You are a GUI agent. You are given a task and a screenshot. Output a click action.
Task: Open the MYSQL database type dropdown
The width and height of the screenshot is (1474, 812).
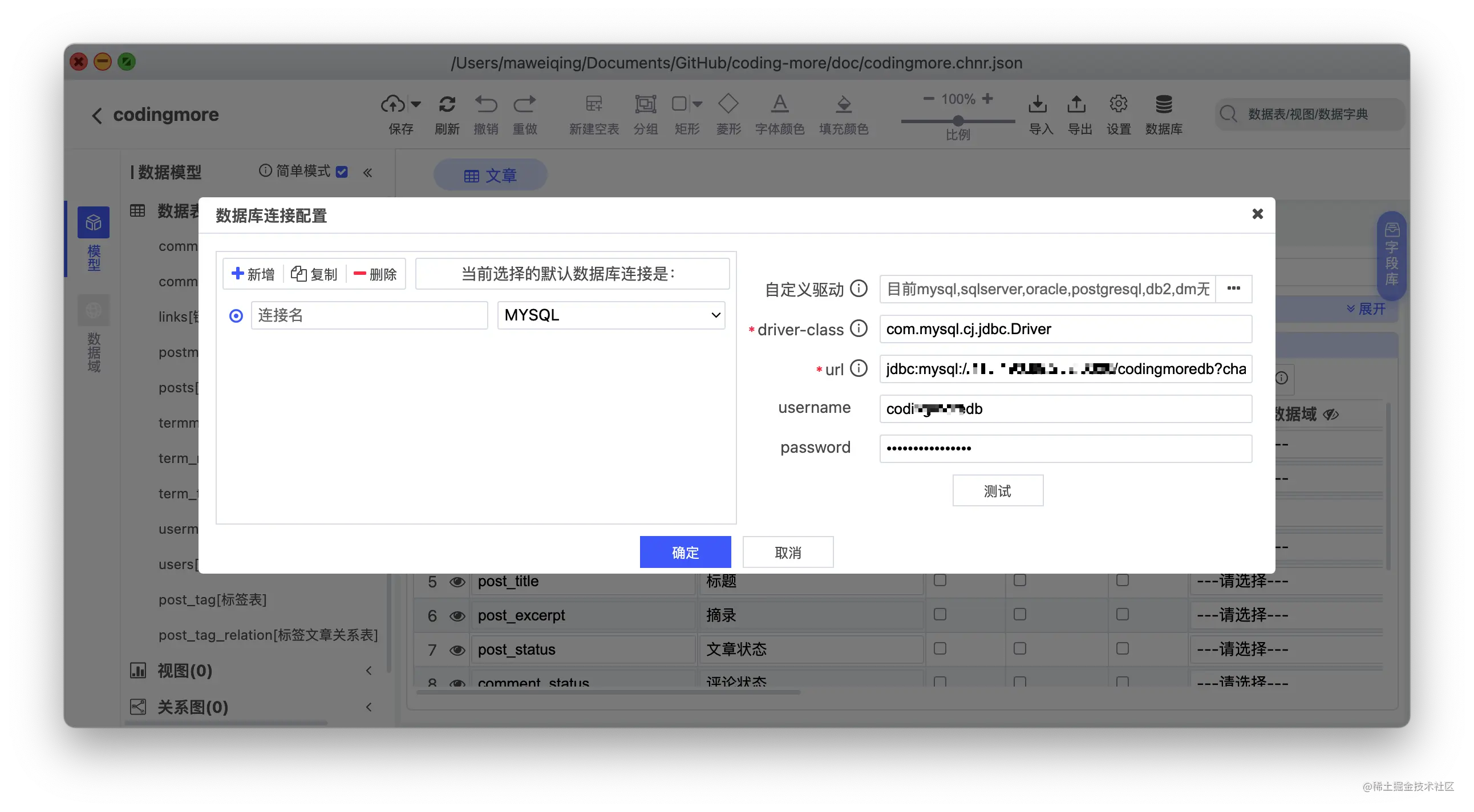pos(610,315)
